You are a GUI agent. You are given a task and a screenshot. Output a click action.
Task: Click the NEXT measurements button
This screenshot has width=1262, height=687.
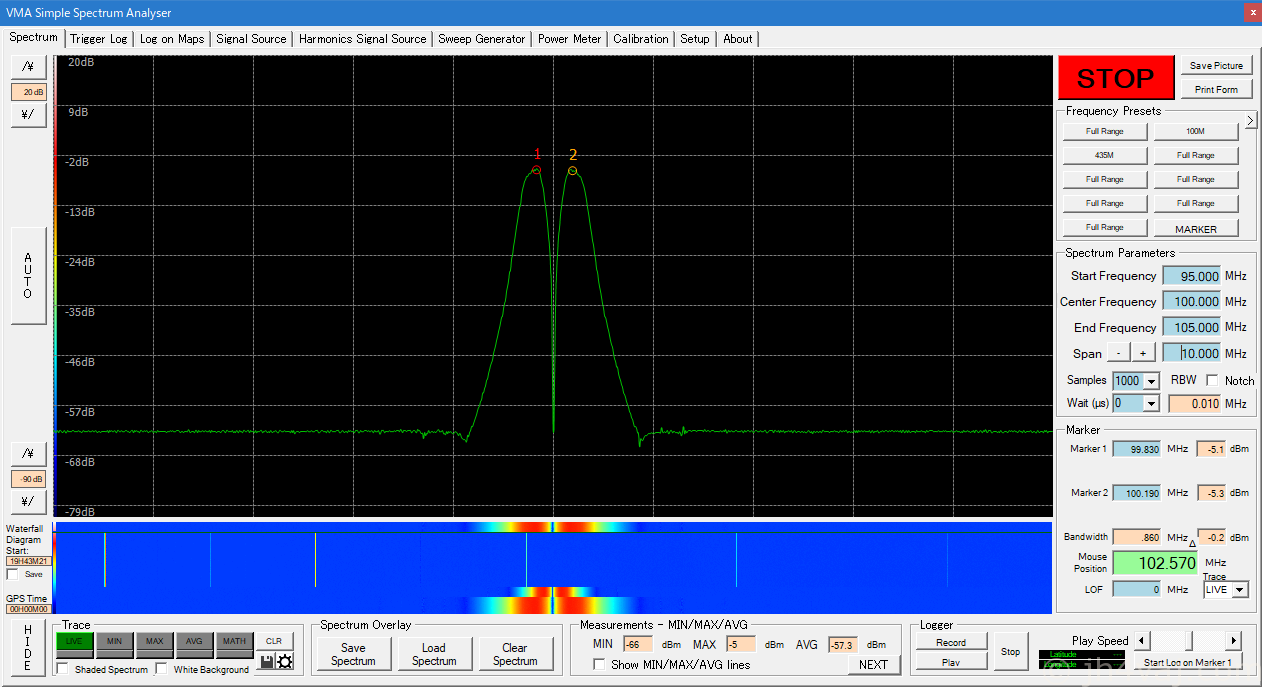(x=873, y=664)
